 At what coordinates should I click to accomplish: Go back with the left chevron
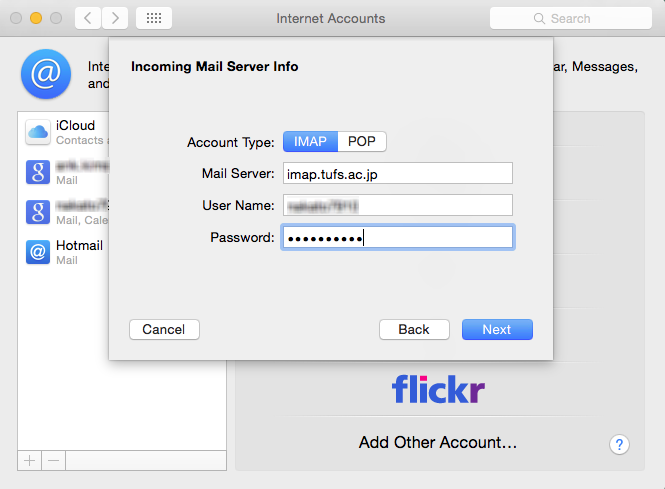pos(88,18)
